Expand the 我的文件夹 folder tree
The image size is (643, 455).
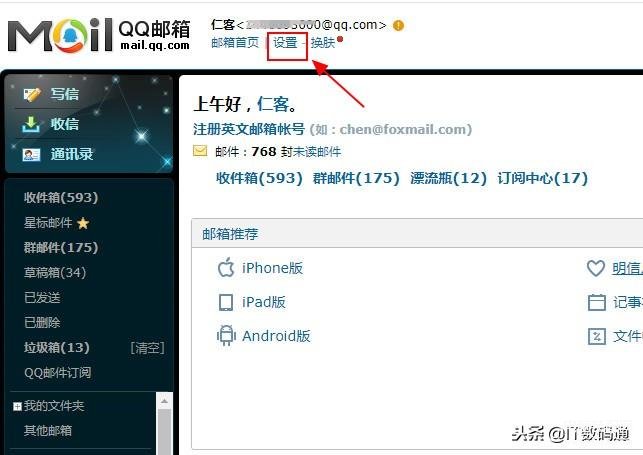pos(17,406)
